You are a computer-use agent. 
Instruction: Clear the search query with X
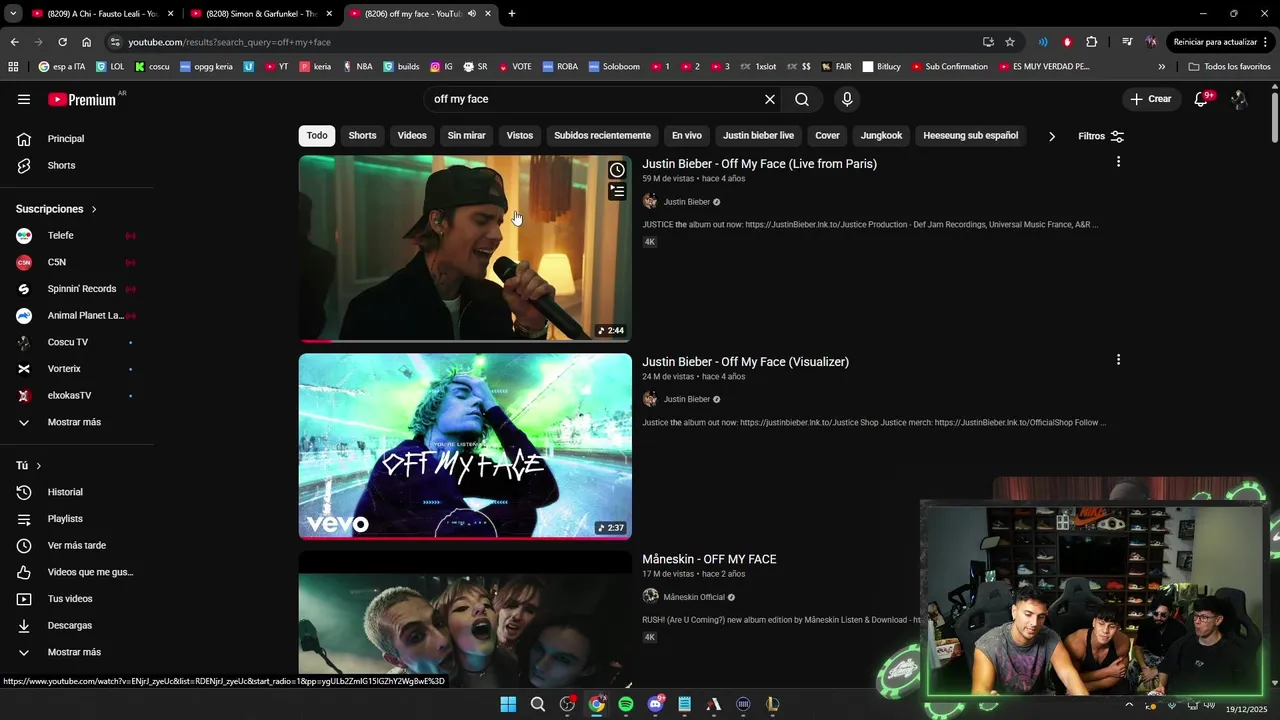770,99
